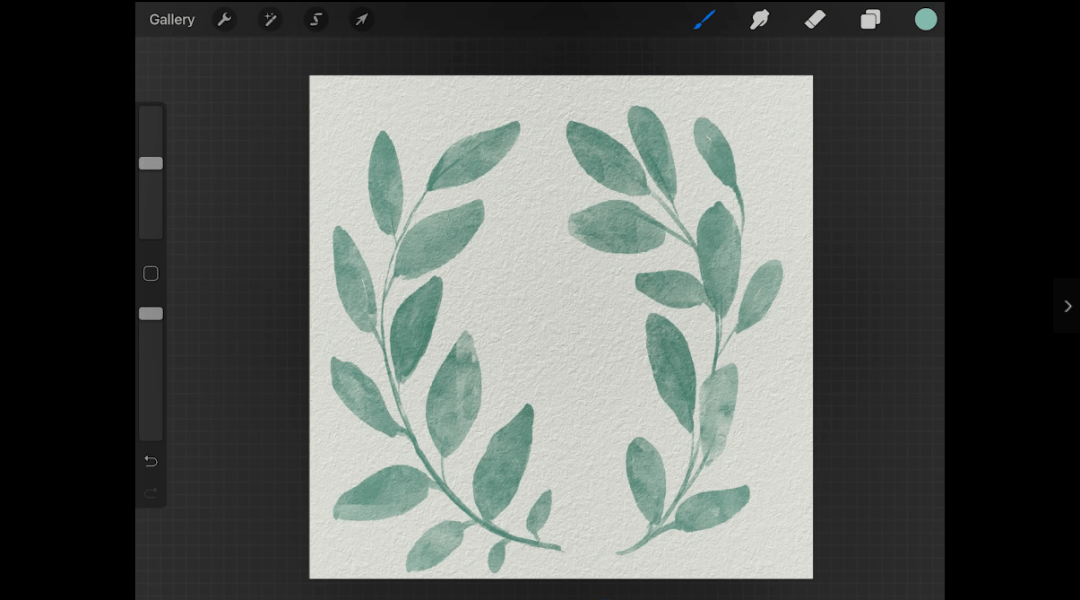Viewport: 1080px width, 600px height.
Task: Expand the right-edge chevron panel
Action: 1067,306
